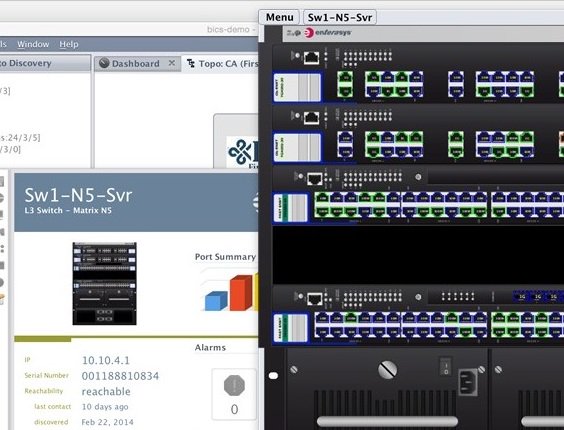Image resolution: width=564 pixels, height=430 pixels.
Task: Click the Port Summary heading
Action: 225,257
